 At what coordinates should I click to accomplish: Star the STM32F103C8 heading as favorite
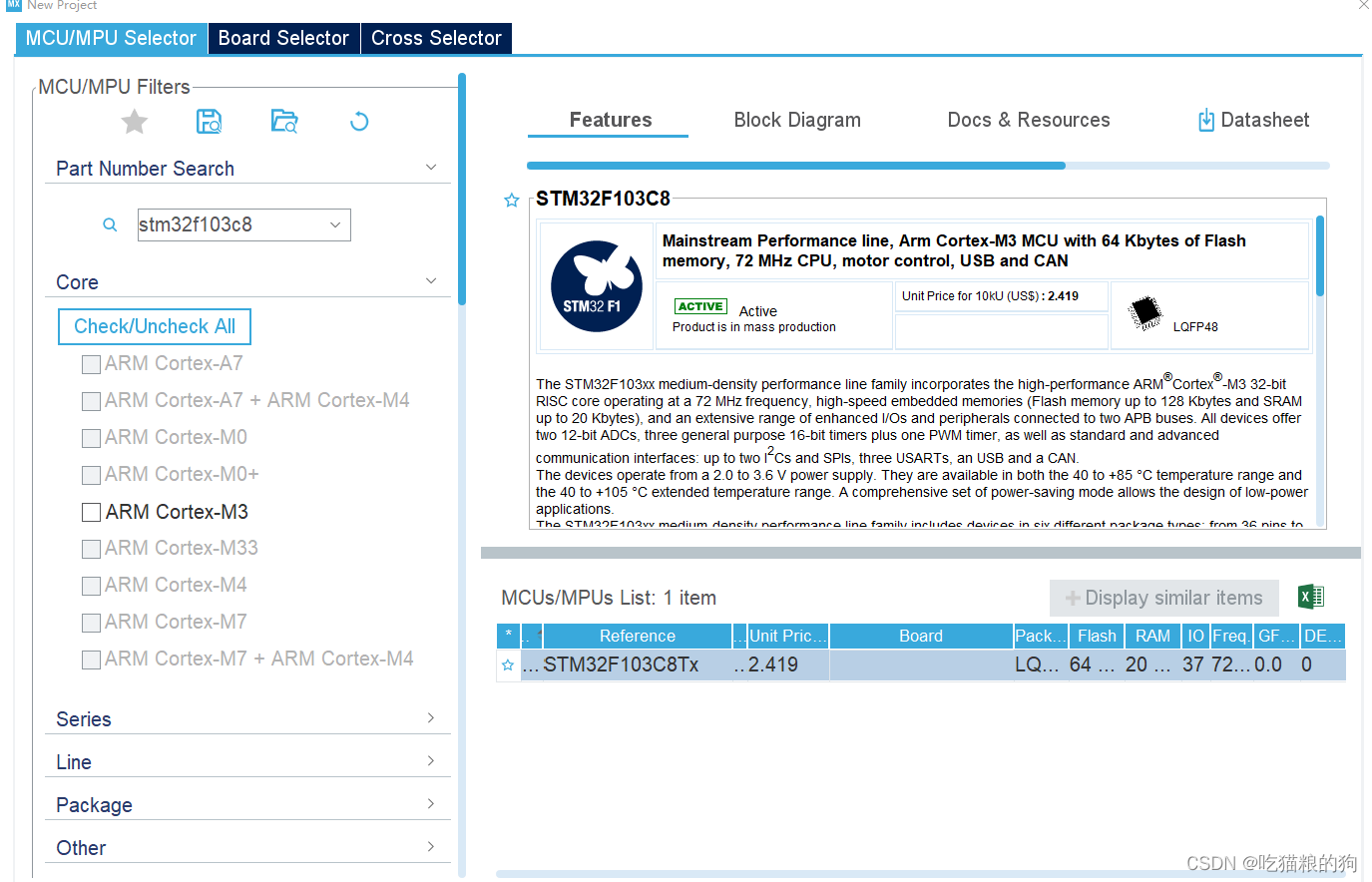(x=512, y=201)
